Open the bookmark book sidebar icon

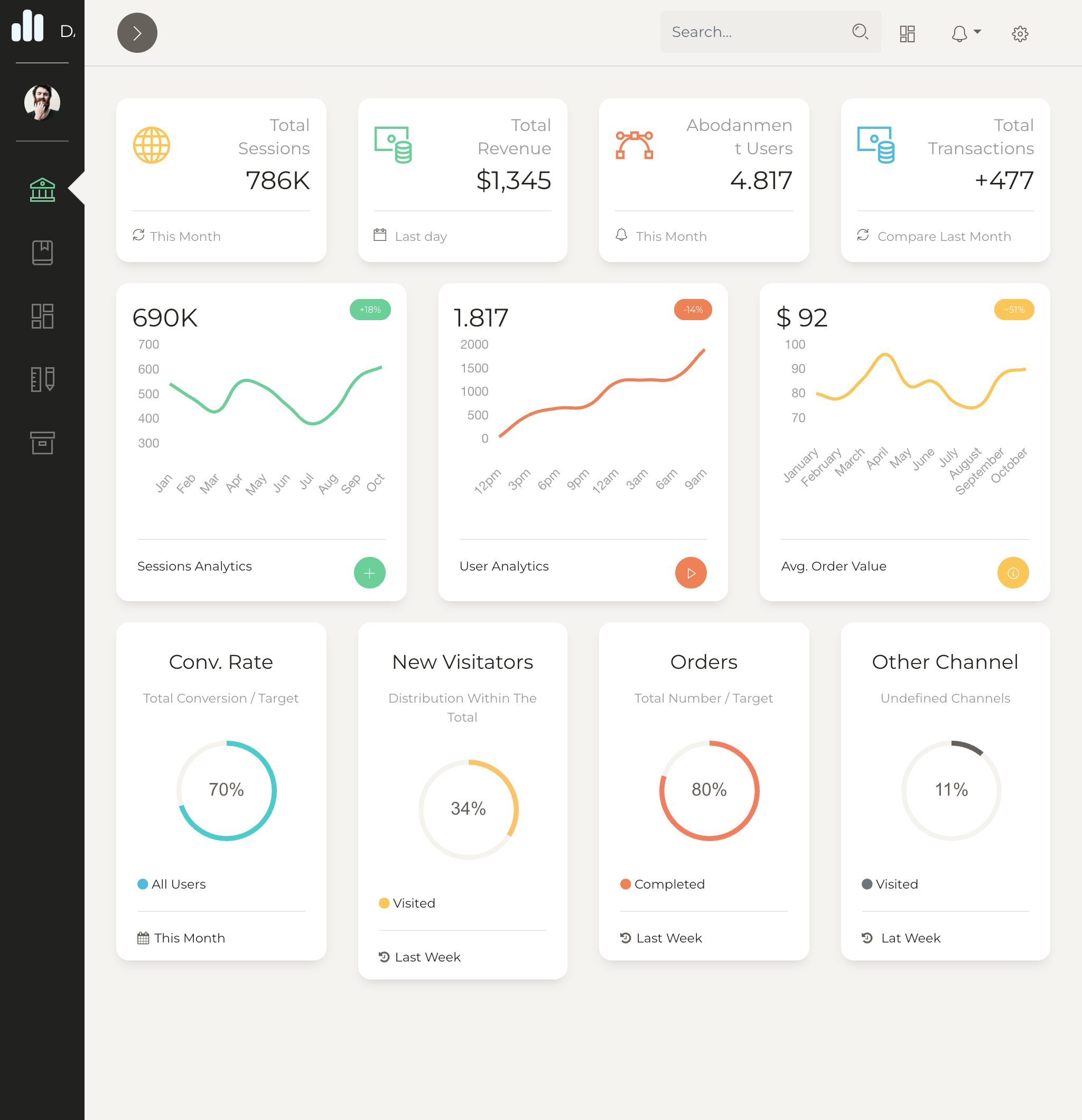(x=42, y=253)
